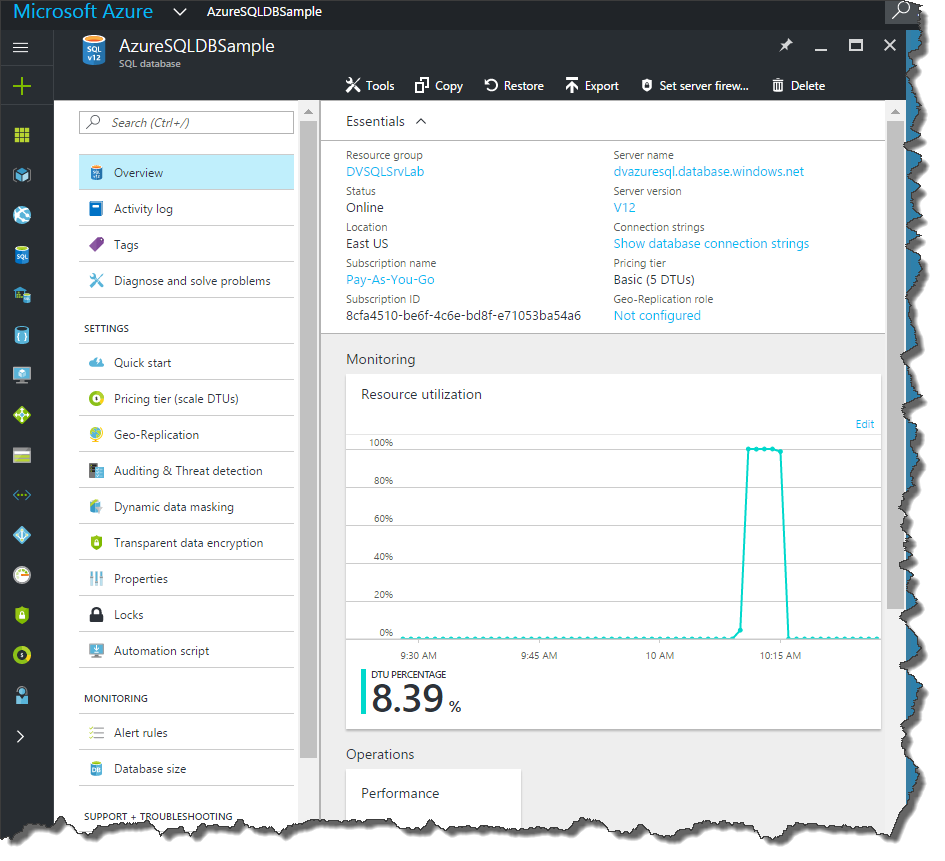The width and height of the screenshot is (945, 861).
Task: Open SQL databases icon in left sidebar
Action: pos(22,255)
